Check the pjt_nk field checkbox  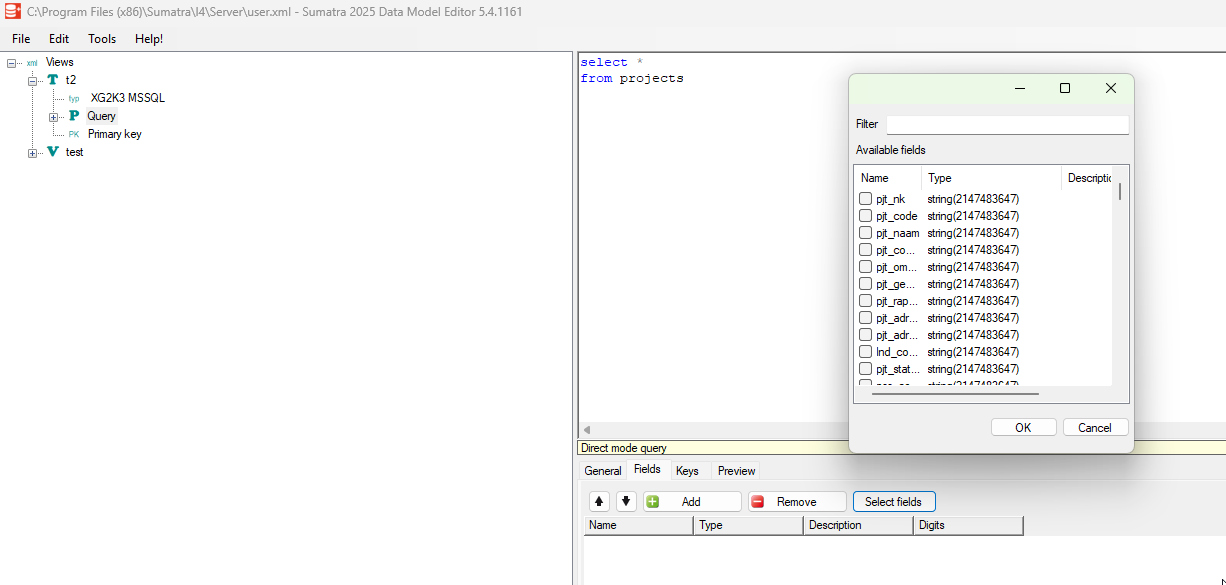[866, 199]
